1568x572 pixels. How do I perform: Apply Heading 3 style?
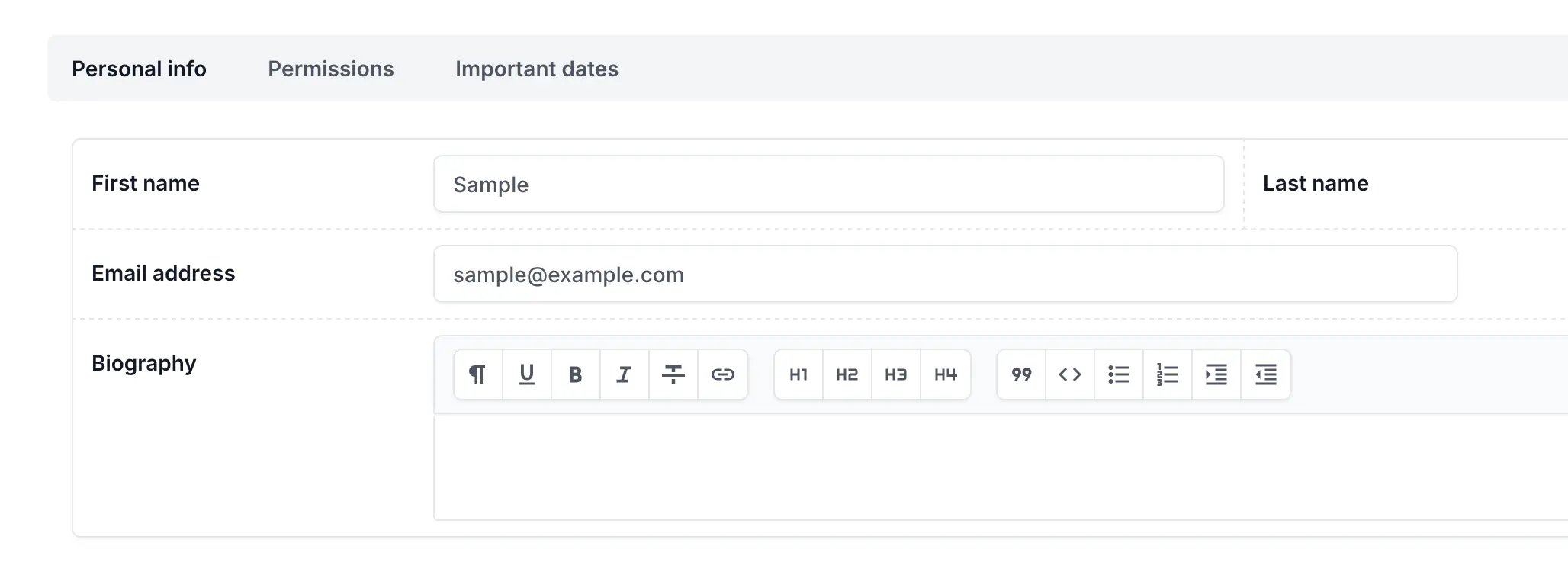(x=896, y=374)
